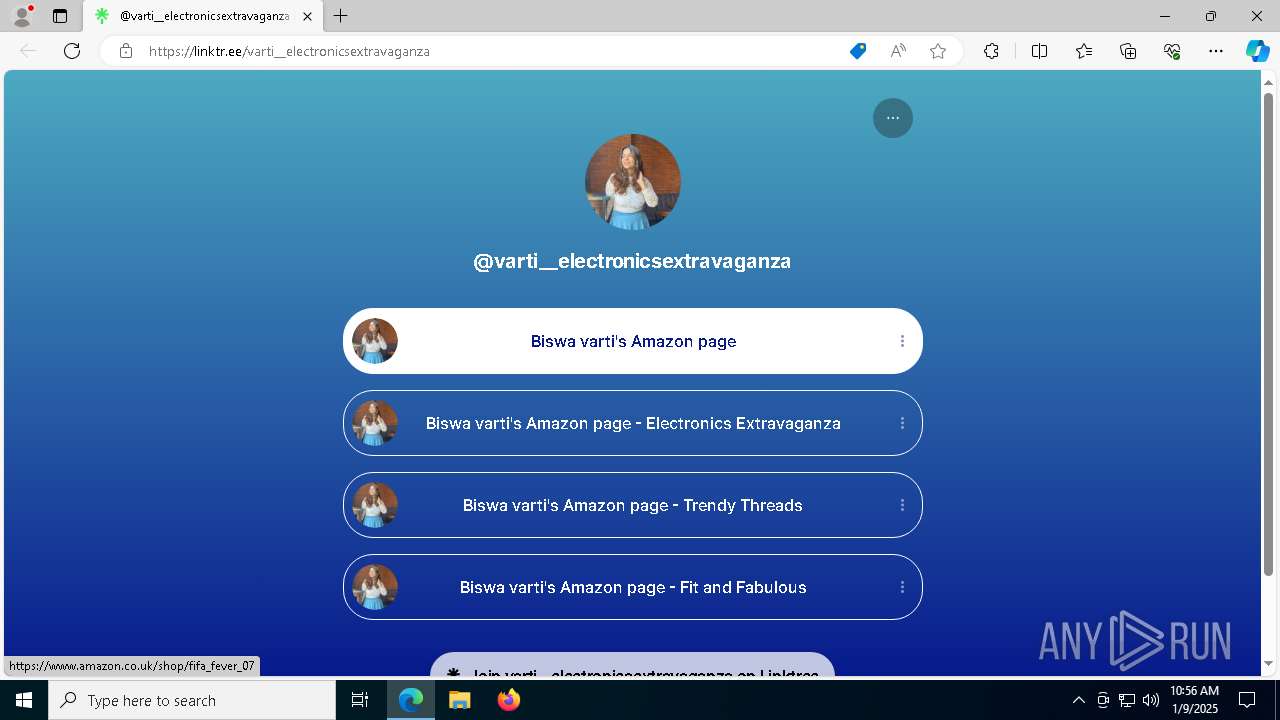
Task: Open the Favorites list
Action: click(x=1084, y=51)
